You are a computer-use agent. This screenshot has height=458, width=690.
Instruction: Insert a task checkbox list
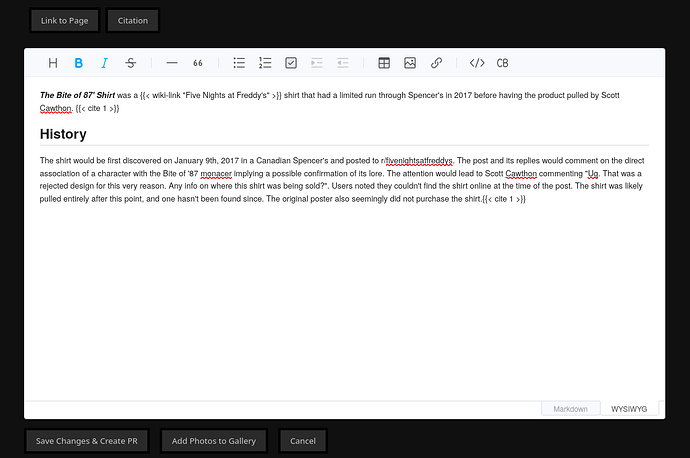click(x=291, y=63)
